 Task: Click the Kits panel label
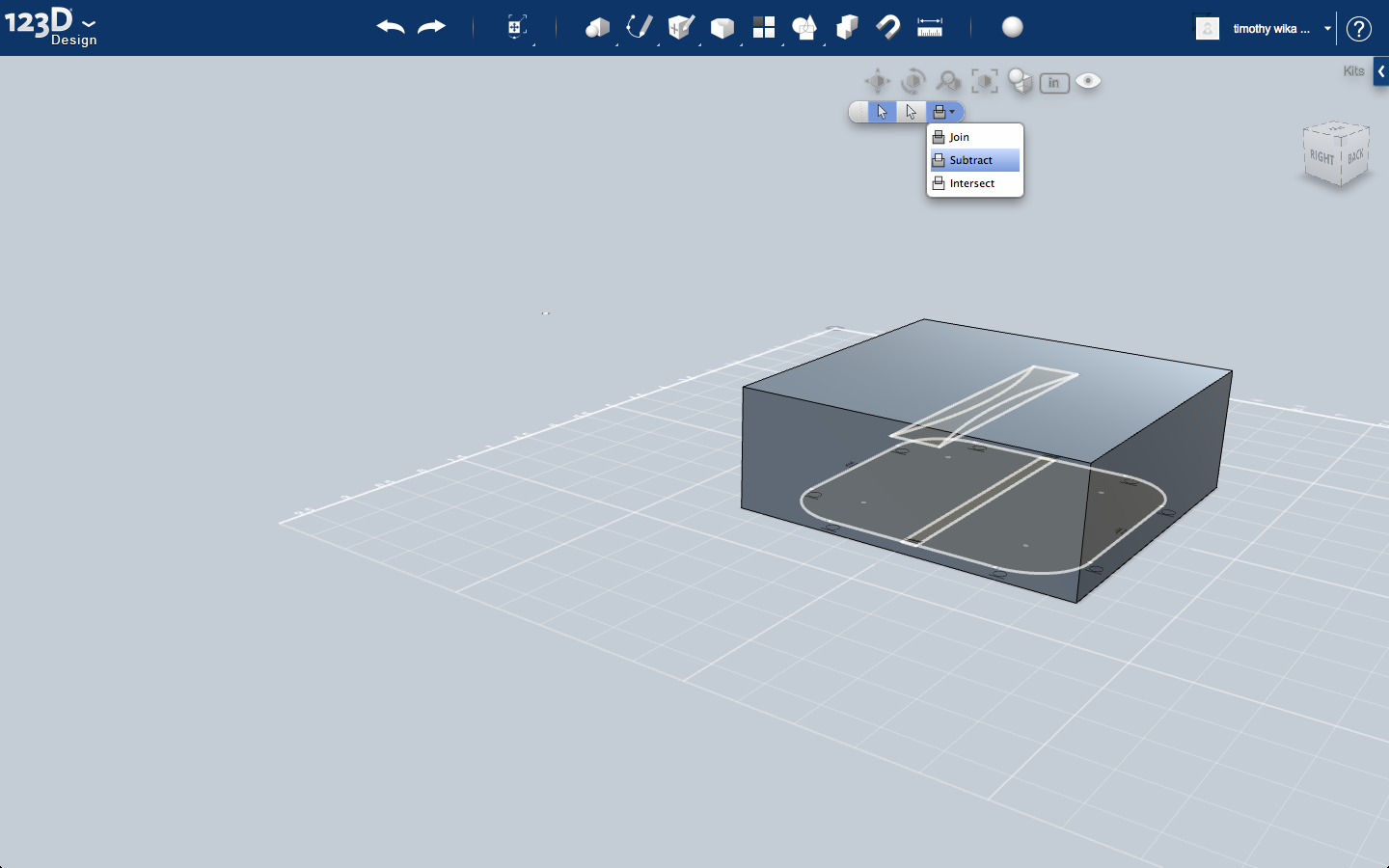[1354, 71]
